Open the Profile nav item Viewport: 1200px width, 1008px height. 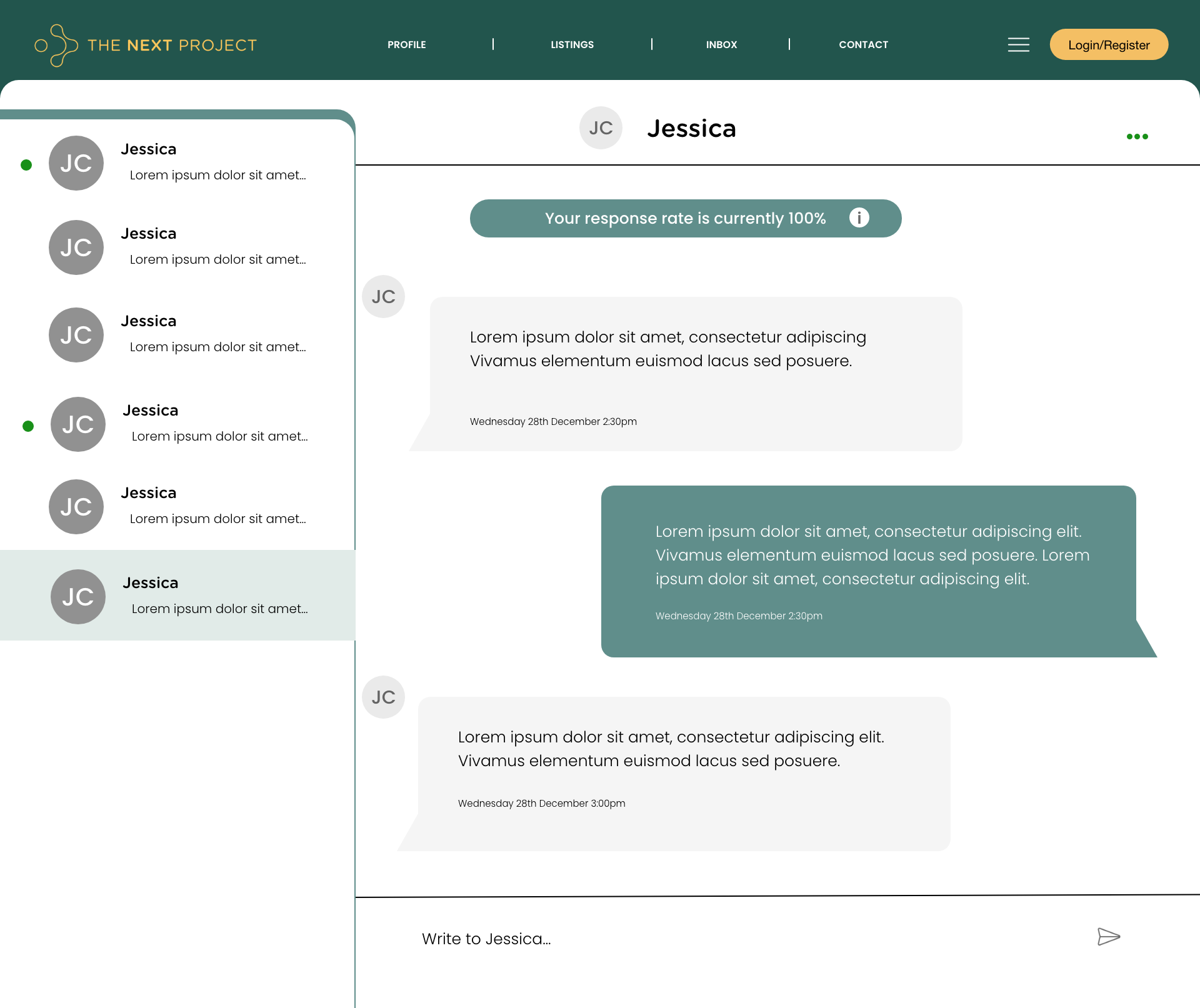[x=406, y=45]
